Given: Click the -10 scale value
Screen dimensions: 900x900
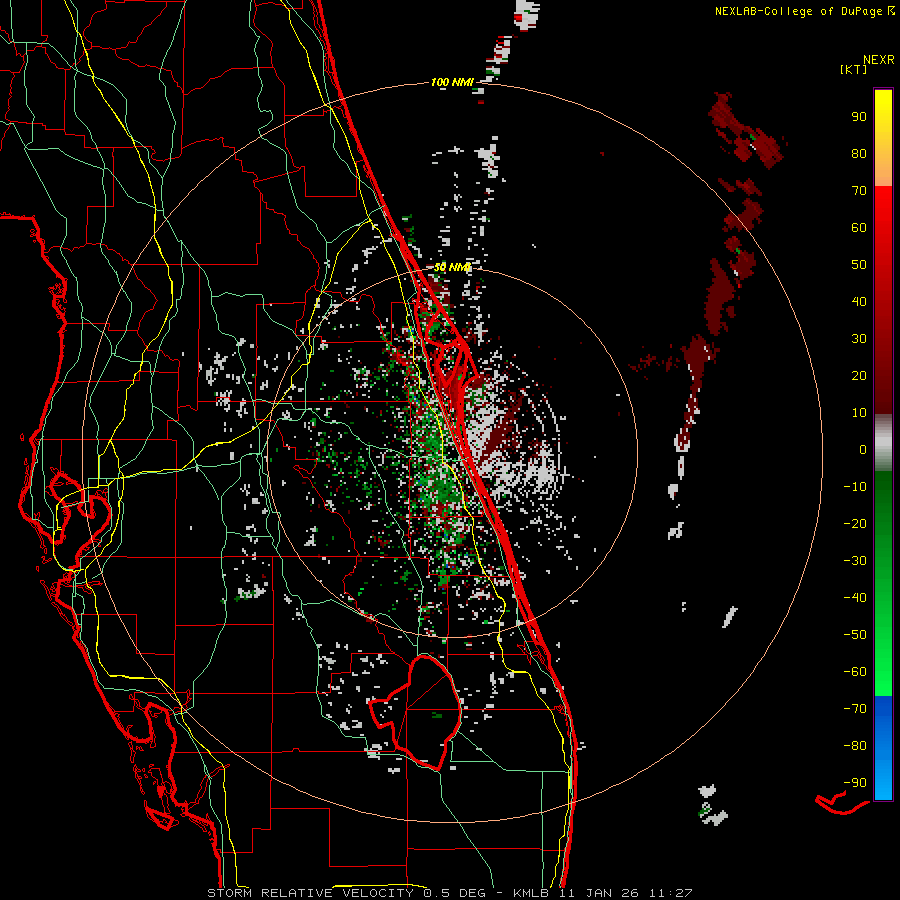Looking at the screenshot, I should [x=855, y=487].
